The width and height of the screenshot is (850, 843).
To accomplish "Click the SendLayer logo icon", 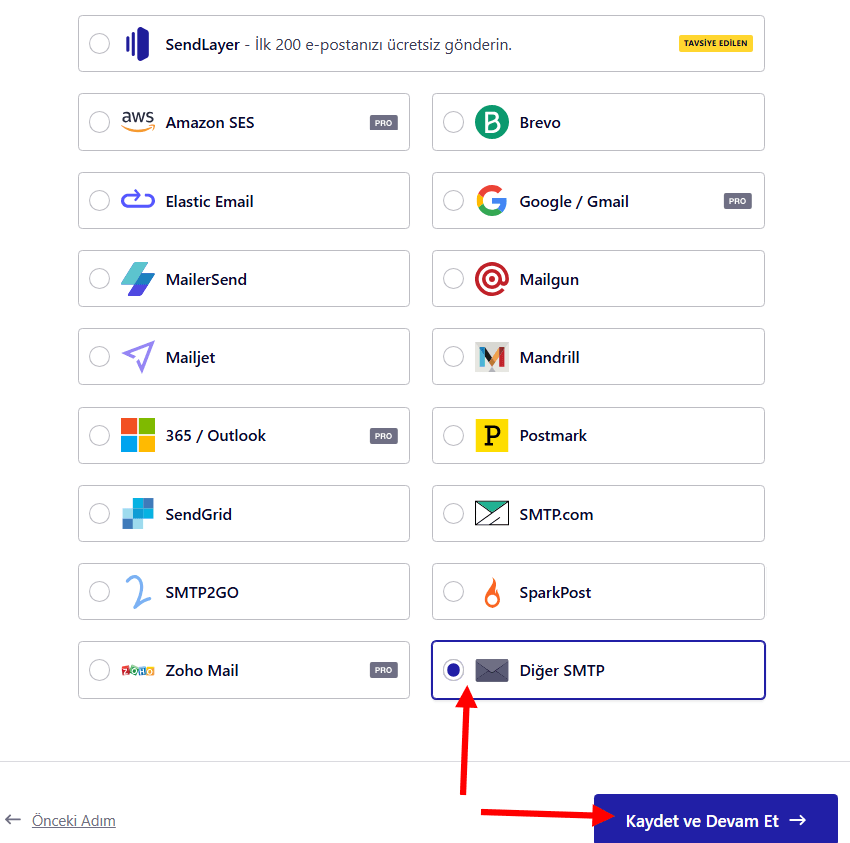I will click(138, 43).
